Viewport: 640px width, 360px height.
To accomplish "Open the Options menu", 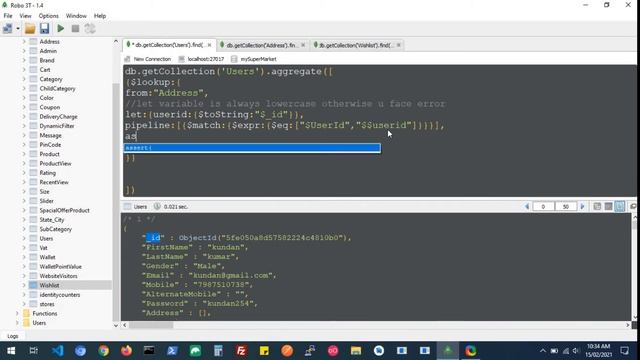I will tap(49, 16).
